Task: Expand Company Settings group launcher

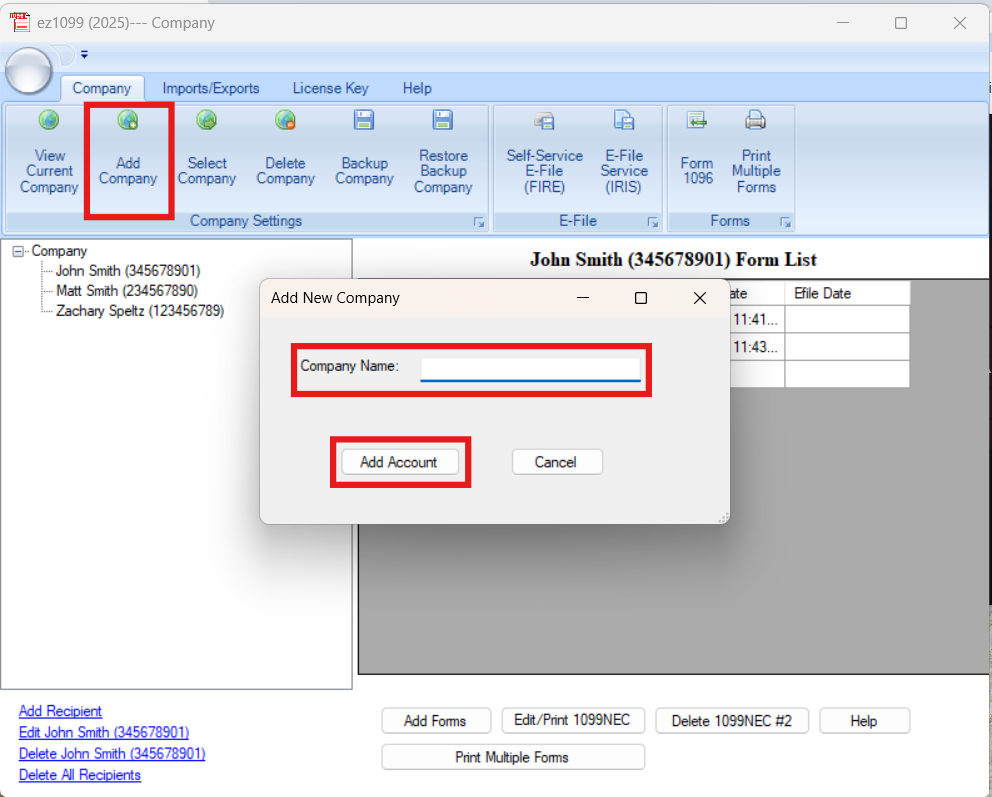Action: tap(479, 222)
